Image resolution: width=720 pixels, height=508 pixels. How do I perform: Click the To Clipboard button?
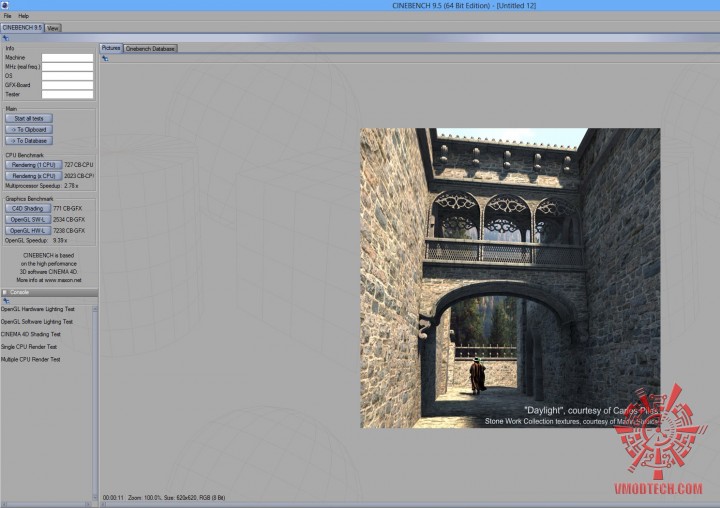tap(29, 130)
